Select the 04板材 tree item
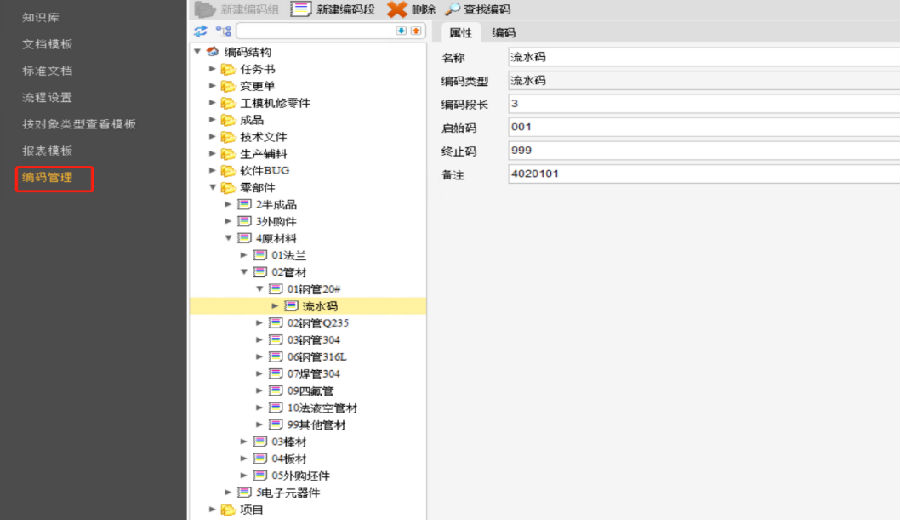The width and height of the screenshot is (900, 520). tap(289, 459)
